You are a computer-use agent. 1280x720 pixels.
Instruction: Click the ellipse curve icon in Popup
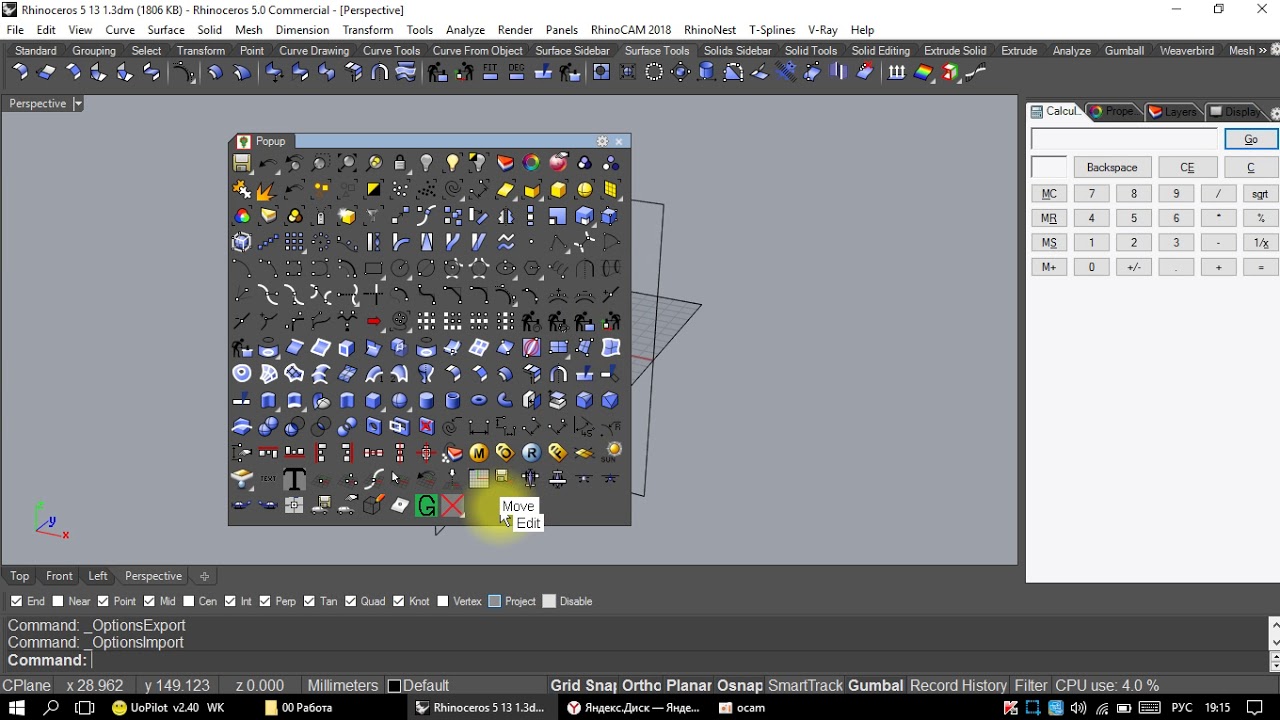[x=505, y=268]
